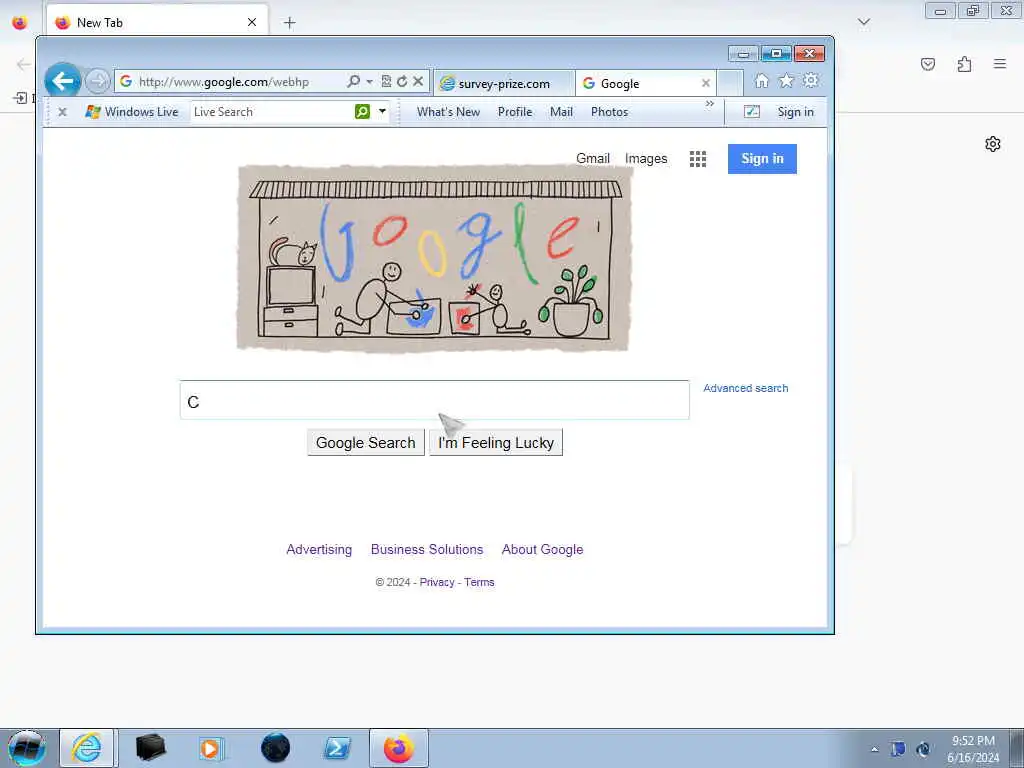Expand the Live Search options dropdown

point(382,112)
